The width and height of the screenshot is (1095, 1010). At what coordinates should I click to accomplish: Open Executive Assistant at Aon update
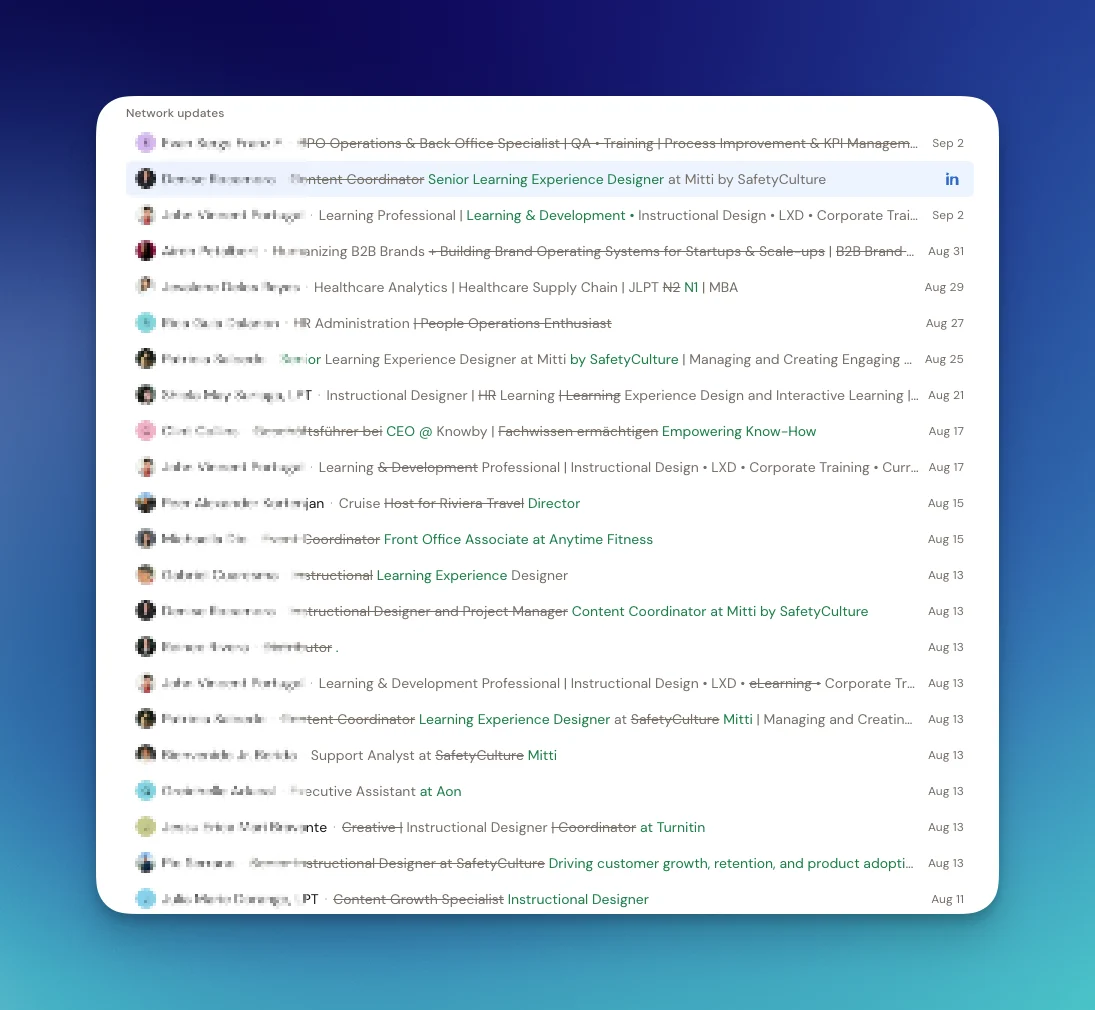click(x=550, y=791)
